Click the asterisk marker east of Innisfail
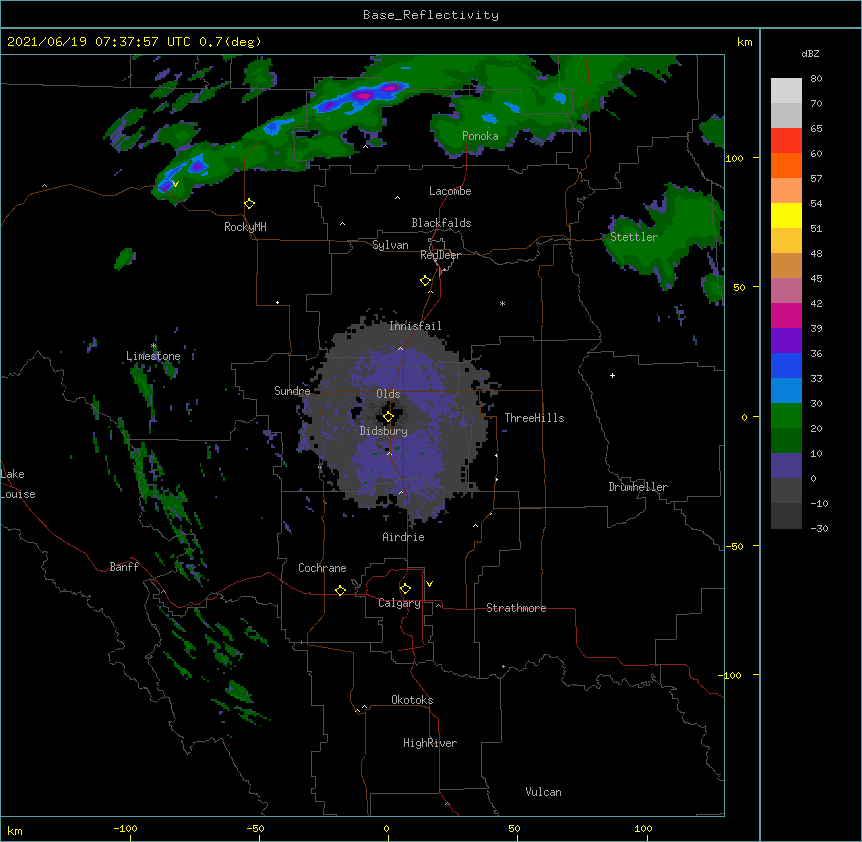This screenshot has width=862, height=842. 502,303
